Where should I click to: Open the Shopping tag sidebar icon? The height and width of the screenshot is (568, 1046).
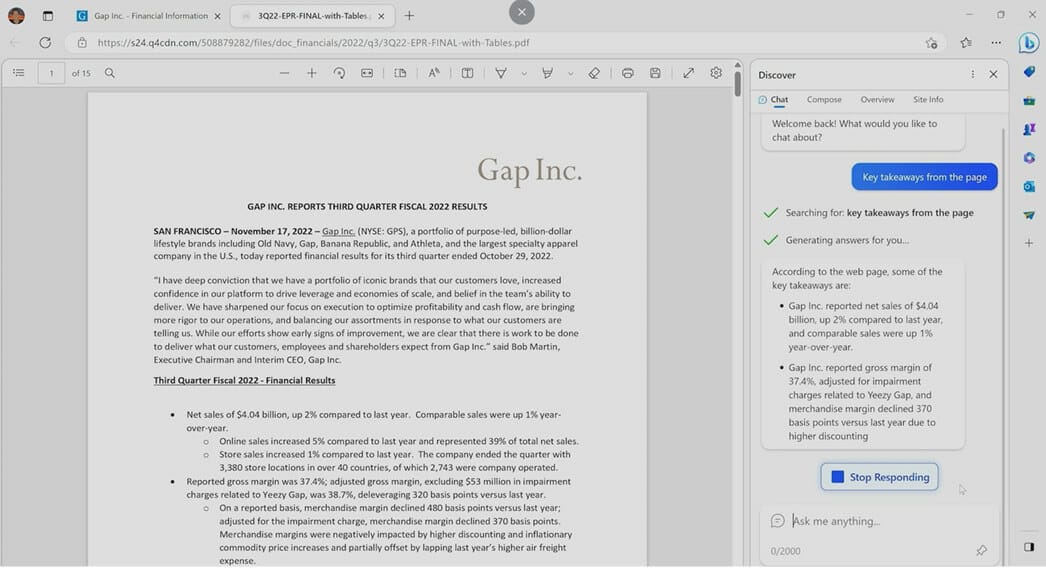point(1029,71)
